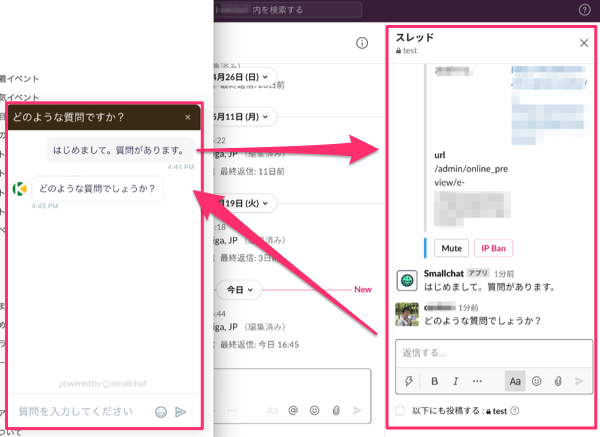Click the user photo avatar in thread

[407, 315]
